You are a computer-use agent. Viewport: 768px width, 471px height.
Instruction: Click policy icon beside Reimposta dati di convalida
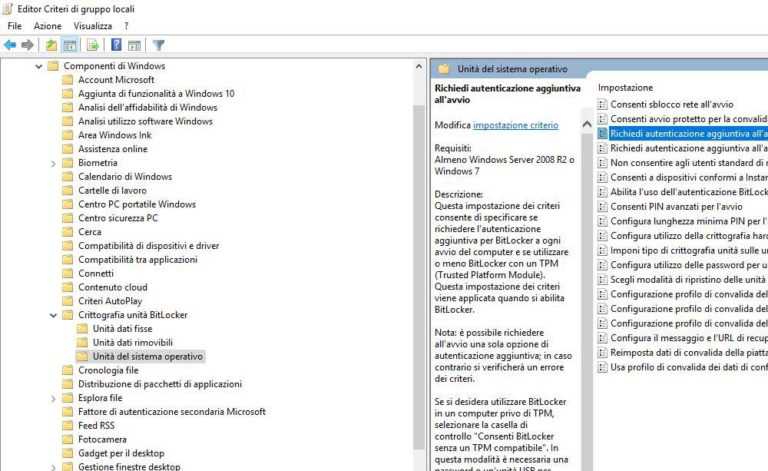click(602, 353)
